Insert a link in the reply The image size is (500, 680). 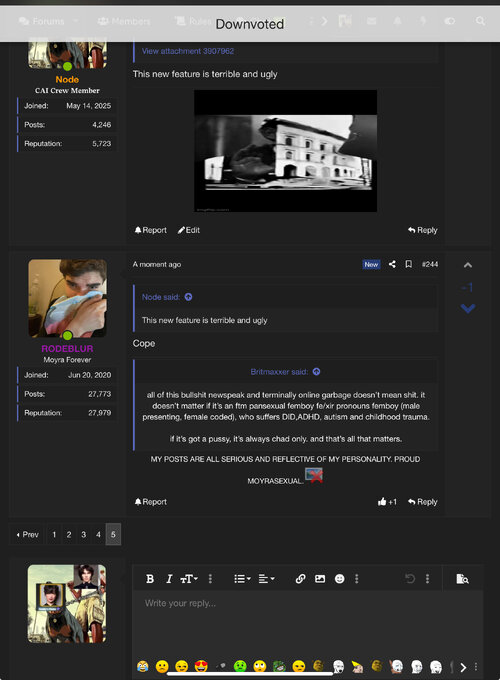click(300, 579)
